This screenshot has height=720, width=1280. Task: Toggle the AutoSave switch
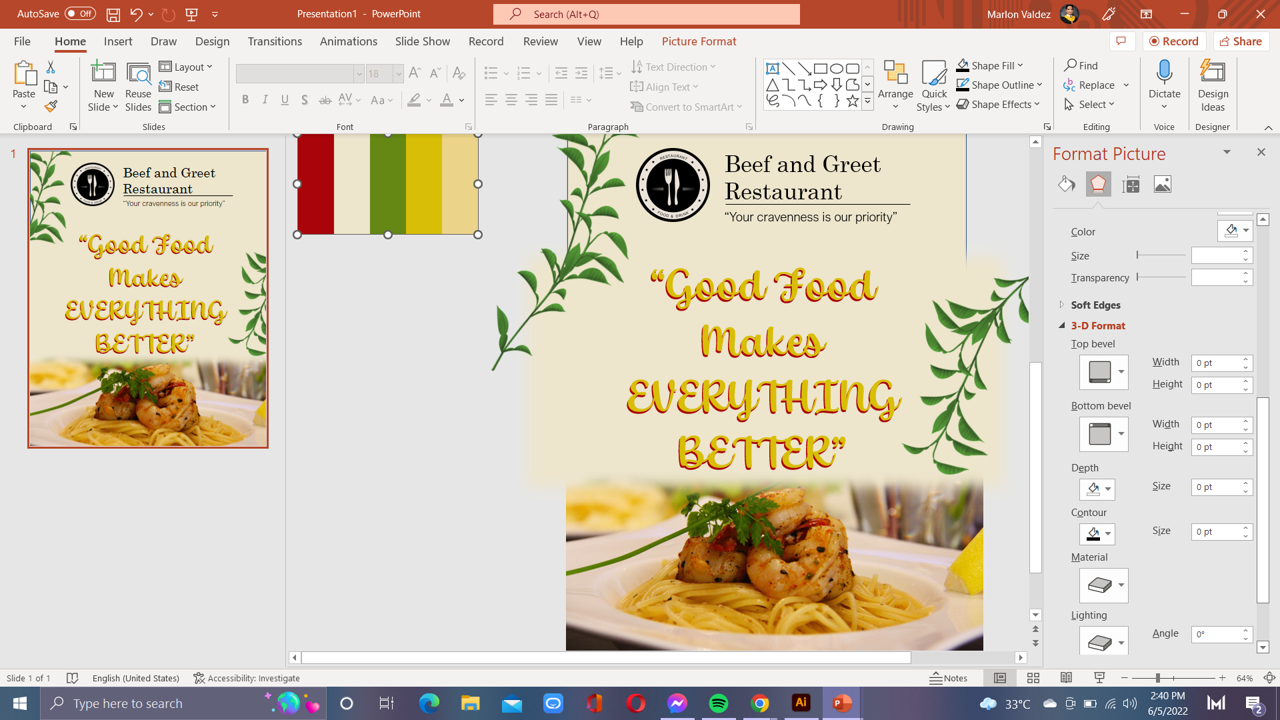(80, 14)
